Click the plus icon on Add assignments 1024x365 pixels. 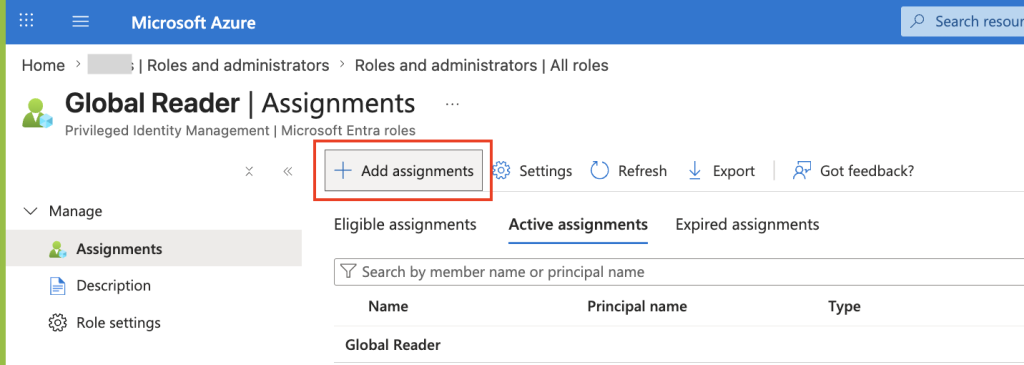point(342,171)
